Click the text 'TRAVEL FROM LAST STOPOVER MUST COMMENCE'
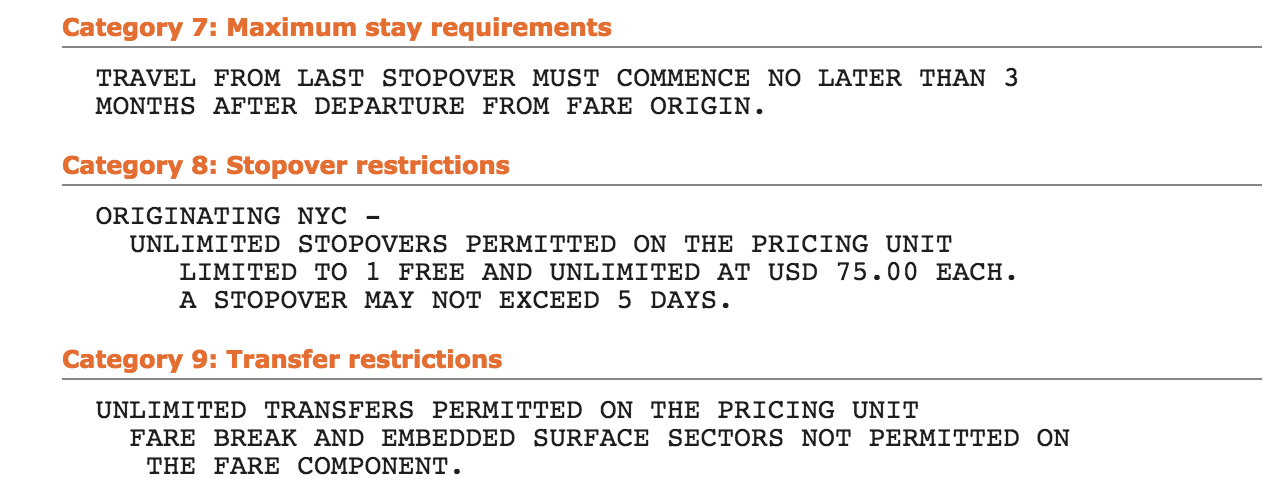The height and width of the screenshot is (504, 1288). coord(422,78)
